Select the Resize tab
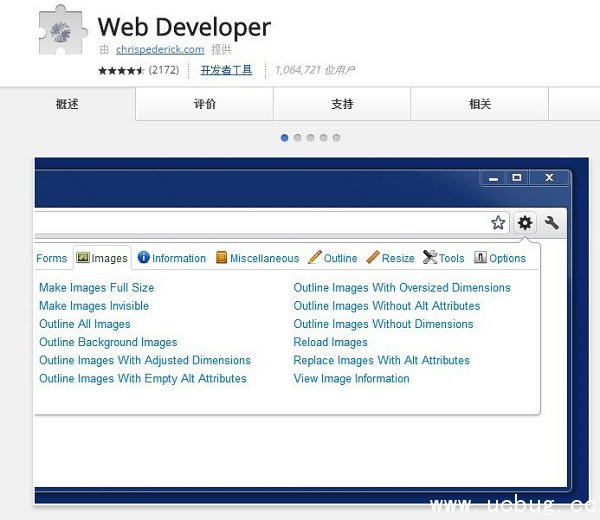Image resolution: width=600 pixels, height=520 pixels. pyautogui.click(x=391, y=258)
